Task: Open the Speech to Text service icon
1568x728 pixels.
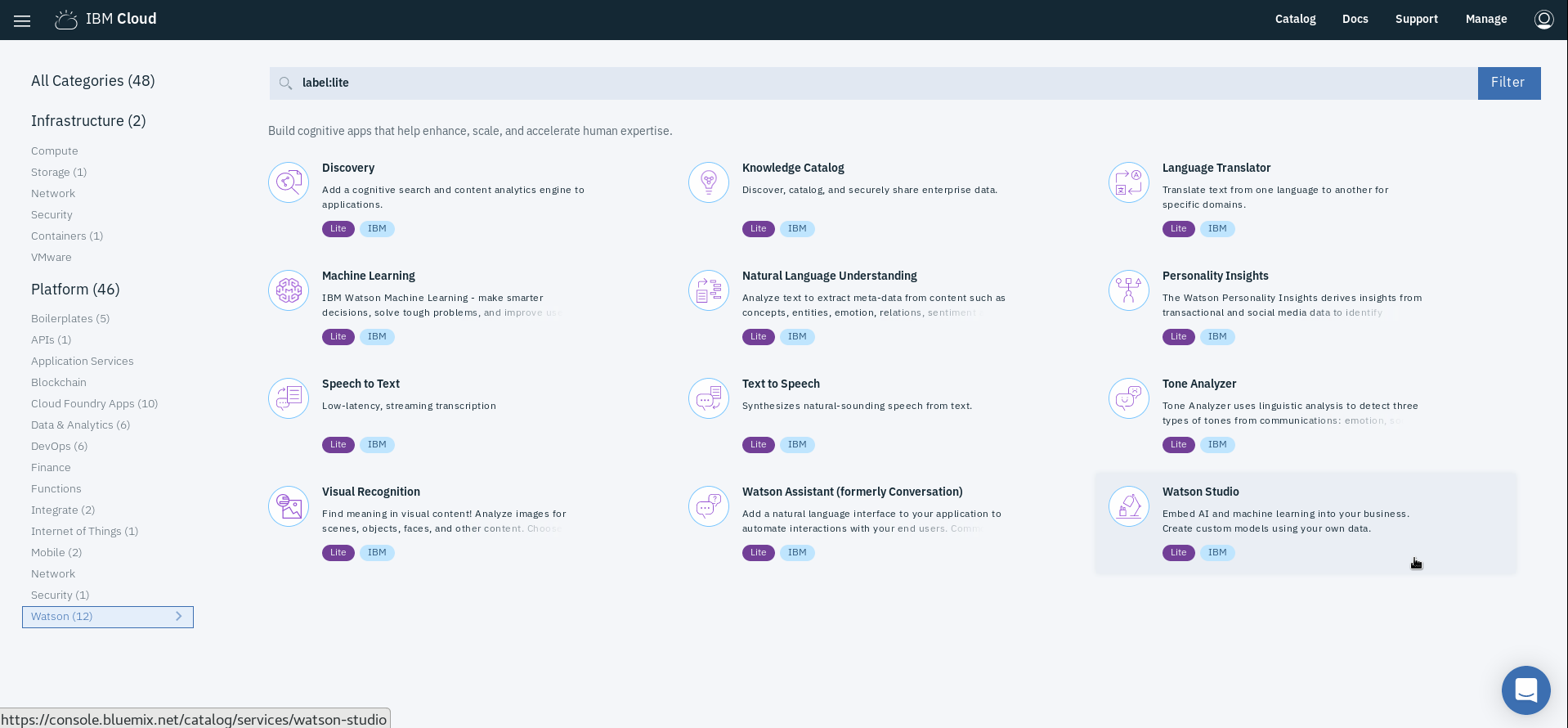Action: [x=289, y=398]
